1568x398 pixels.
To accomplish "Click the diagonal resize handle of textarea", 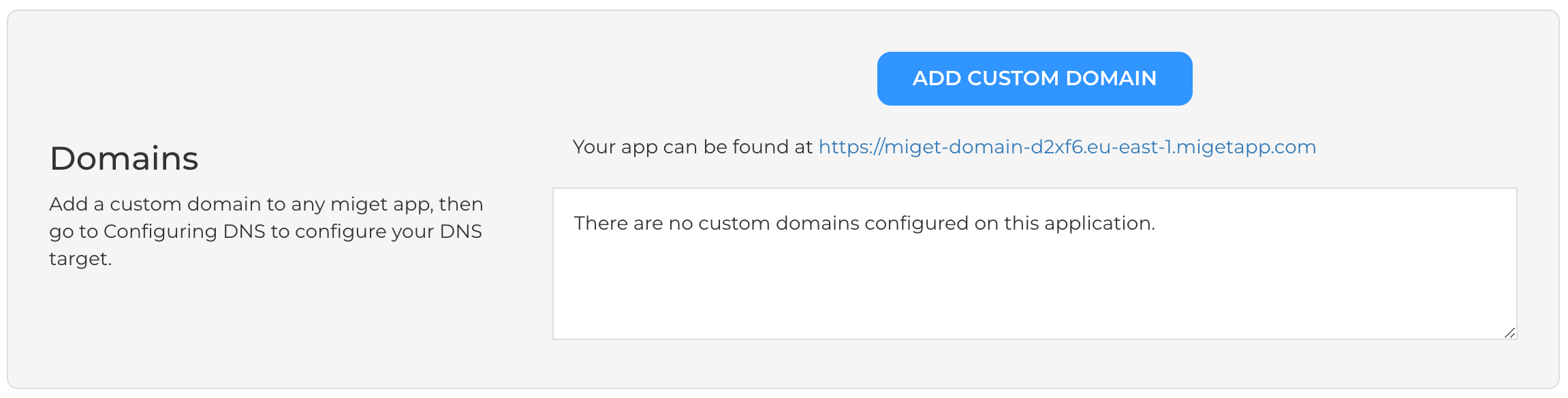I will click(x=1509, y=333).
